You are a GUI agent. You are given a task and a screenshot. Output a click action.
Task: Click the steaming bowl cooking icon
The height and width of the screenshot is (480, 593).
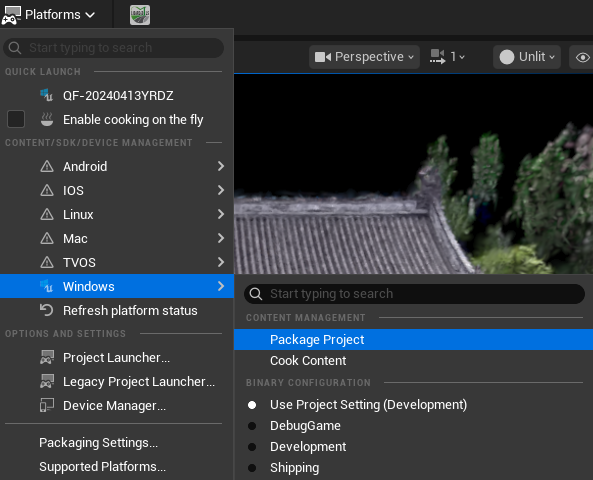pyautogui.click(x=47, y=119)
